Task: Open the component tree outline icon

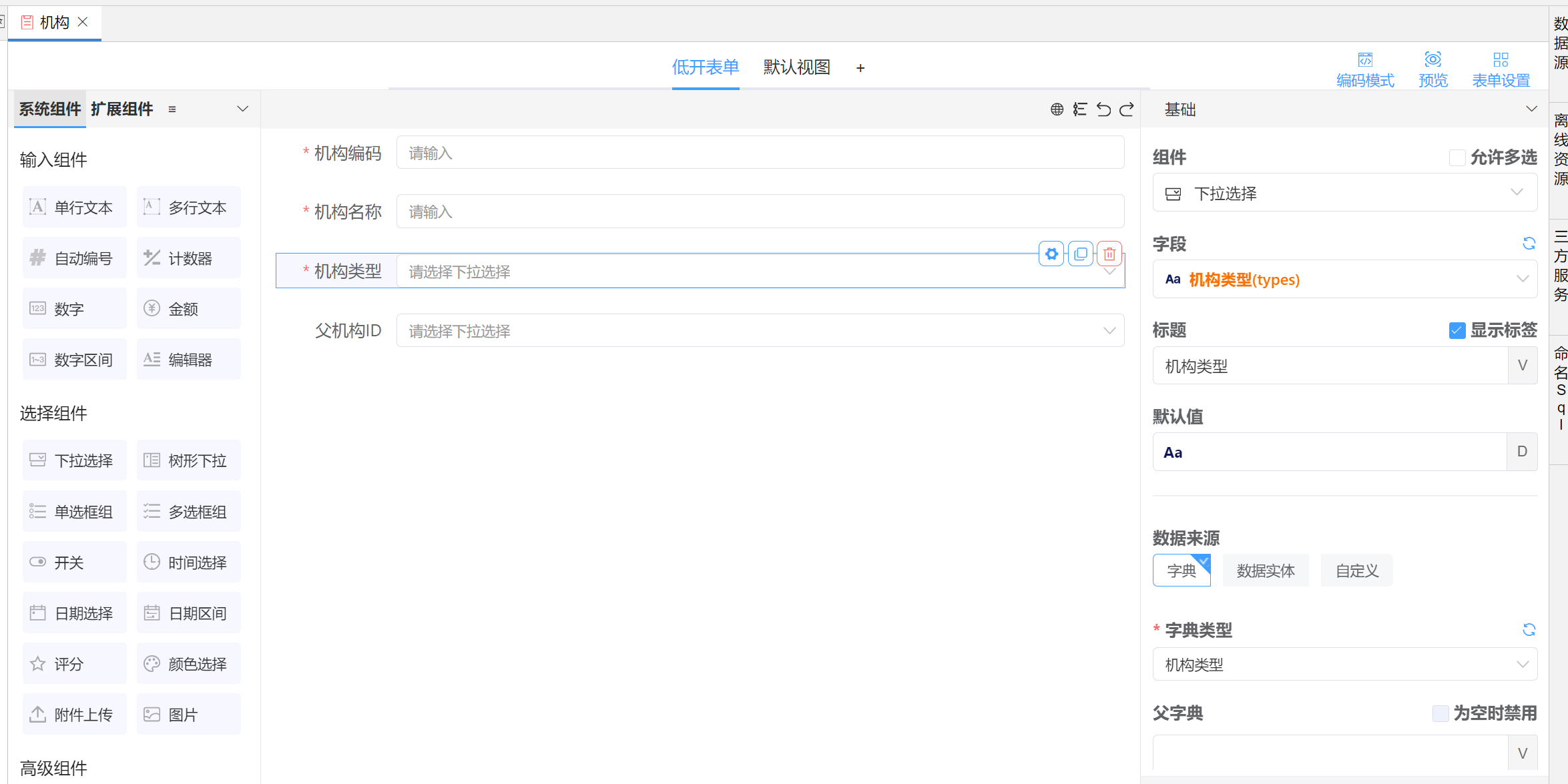Action: (x=1080, y=109)
